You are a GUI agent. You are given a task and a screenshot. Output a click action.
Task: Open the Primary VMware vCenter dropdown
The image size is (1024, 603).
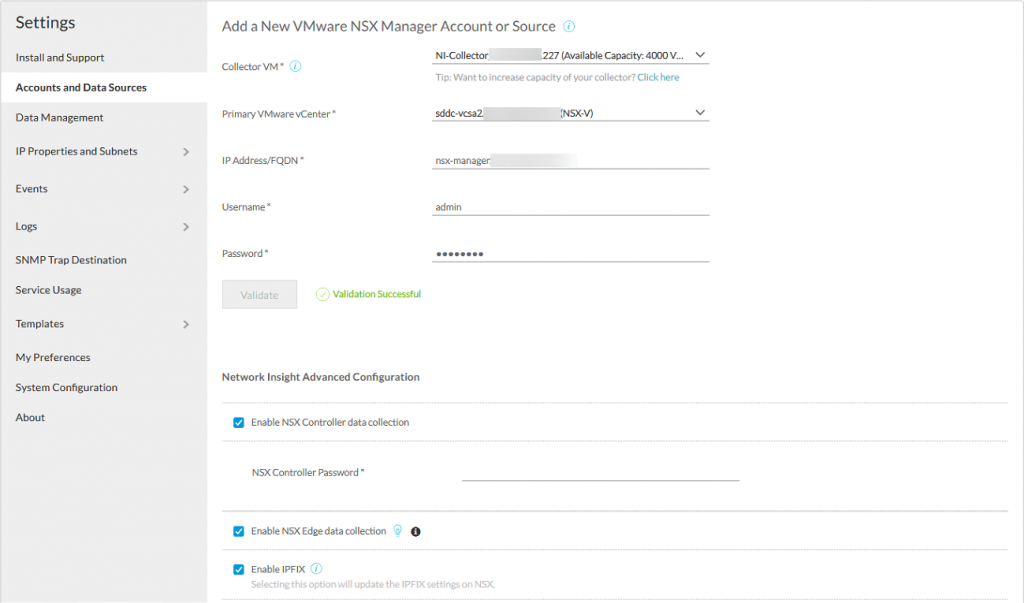point(570,113)
